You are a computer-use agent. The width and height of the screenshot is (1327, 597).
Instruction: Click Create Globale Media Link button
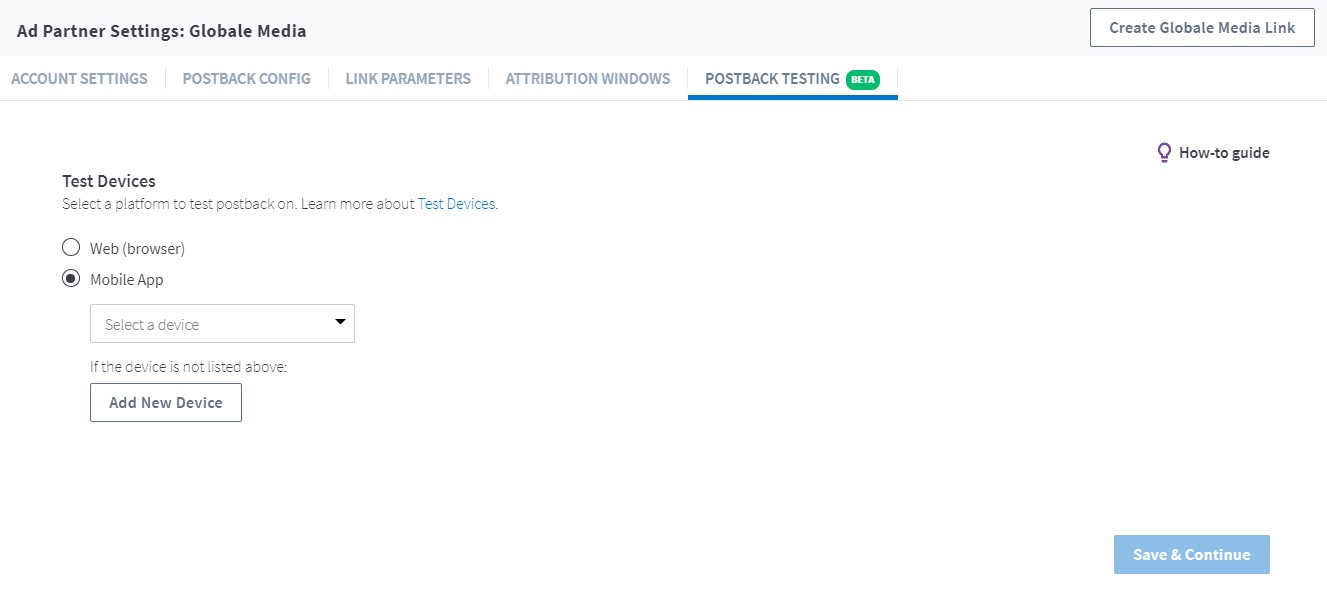[x=1202, y=28]
